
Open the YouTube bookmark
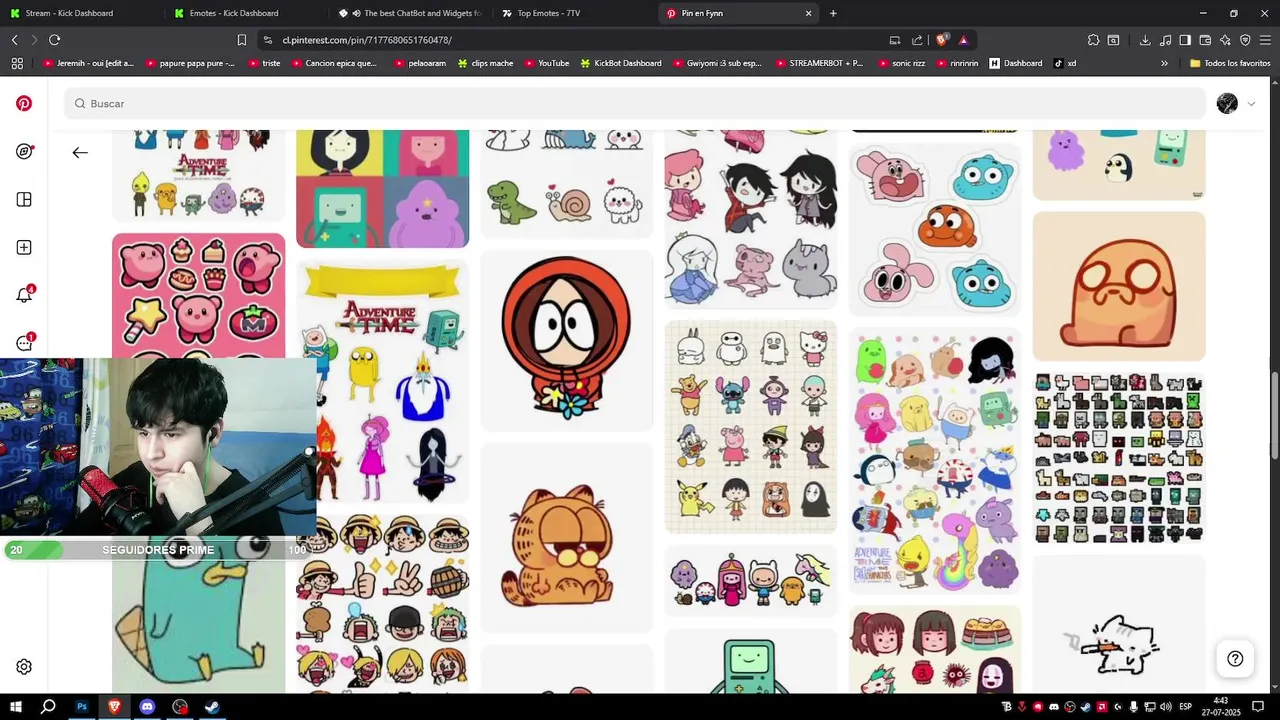click(546, 63)
